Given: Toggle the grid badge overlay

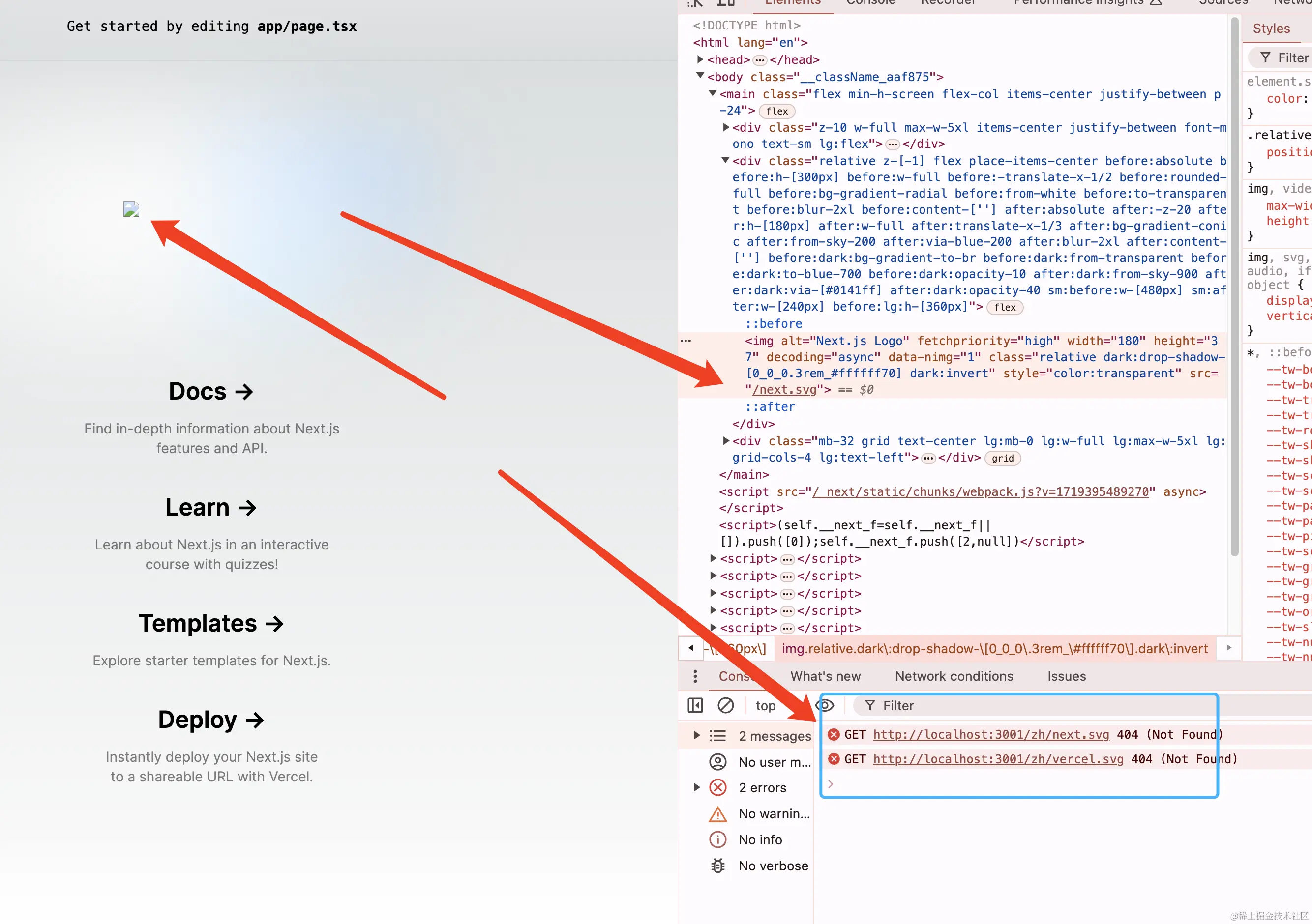Looking at the screenshot, I should [1002, 459].
